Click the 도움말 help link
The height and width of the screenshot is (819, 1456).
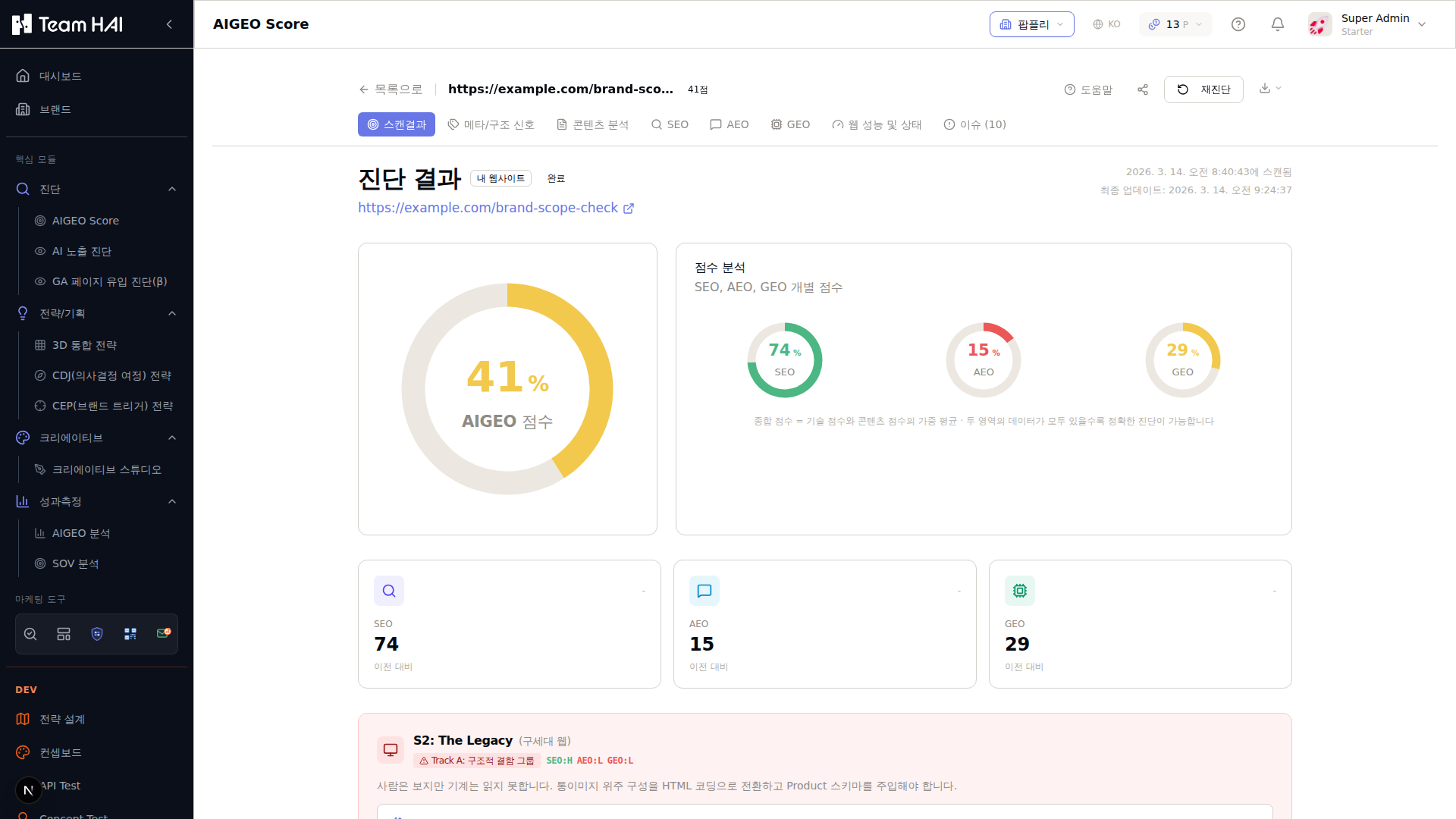(1088, 89)
